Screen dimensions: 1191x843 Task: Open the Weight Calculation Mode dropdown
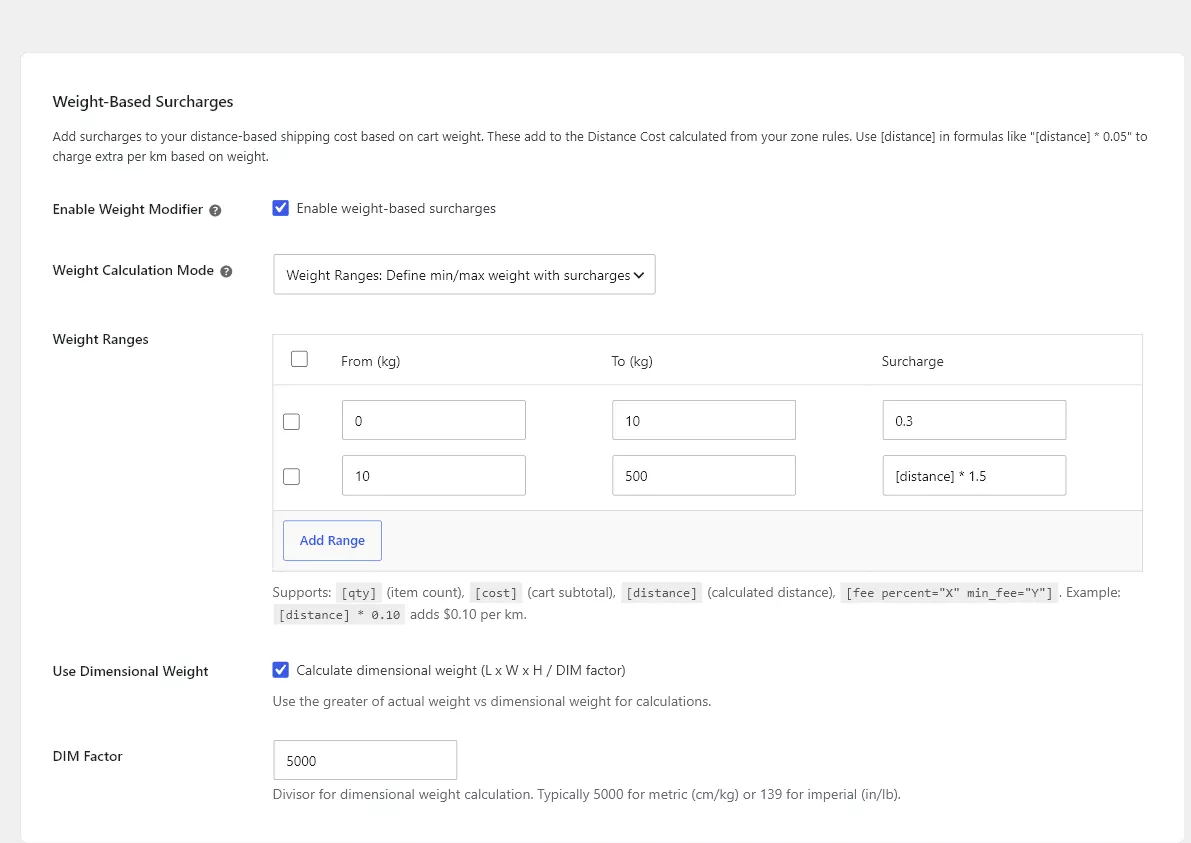(464, 274)
